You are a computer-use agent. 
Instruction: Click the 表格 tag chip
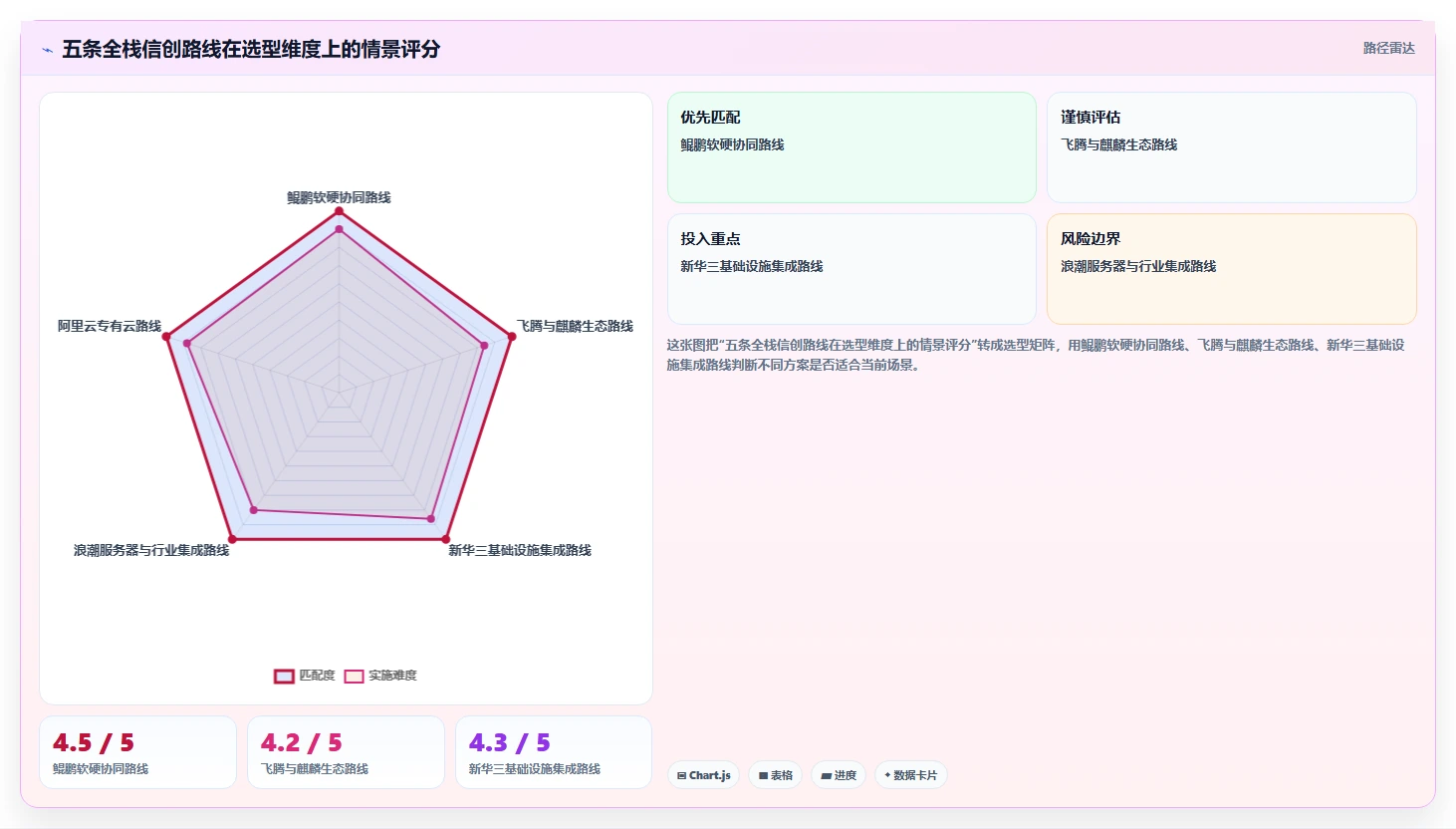(776, 775)
